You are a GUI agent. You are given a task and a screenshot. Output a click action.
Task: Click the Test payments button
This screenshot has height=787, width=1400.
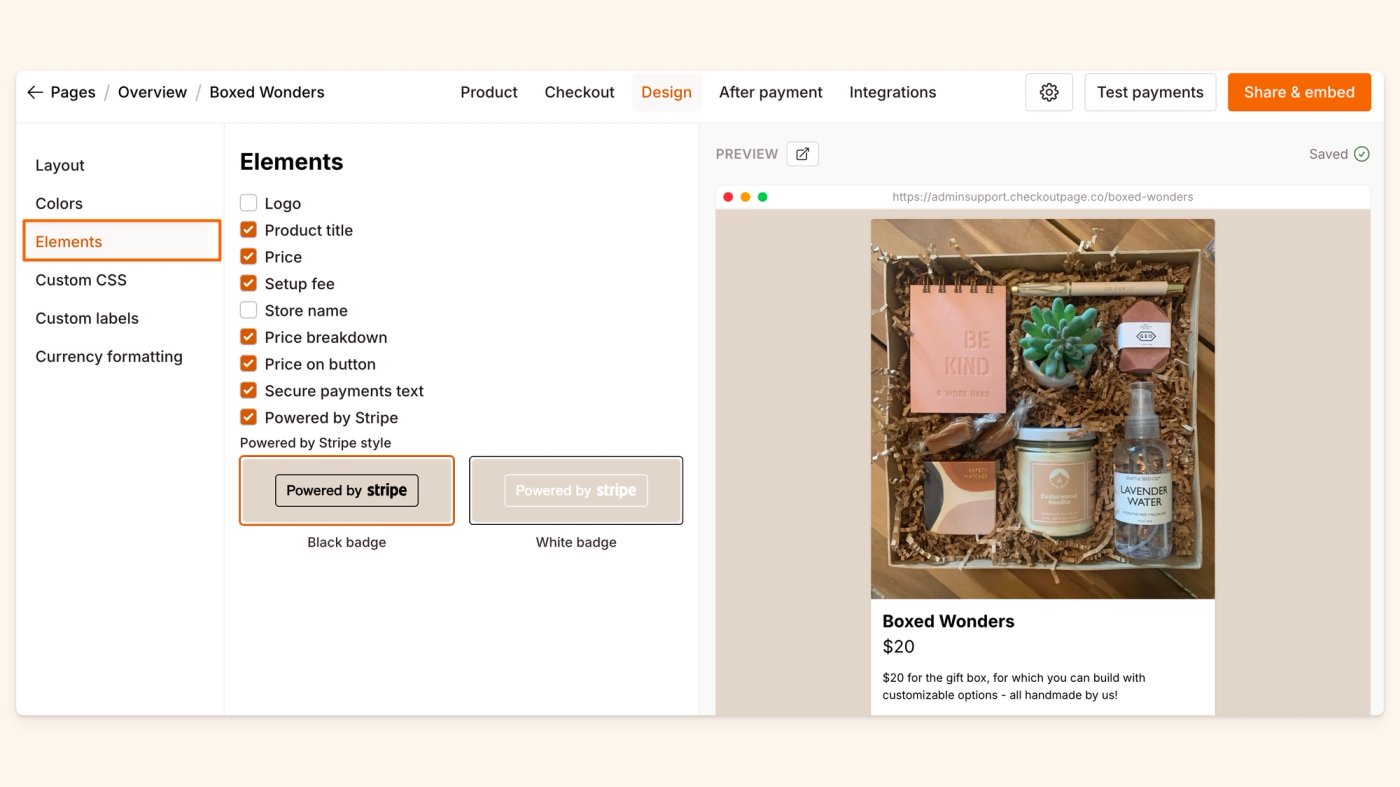1150,92
